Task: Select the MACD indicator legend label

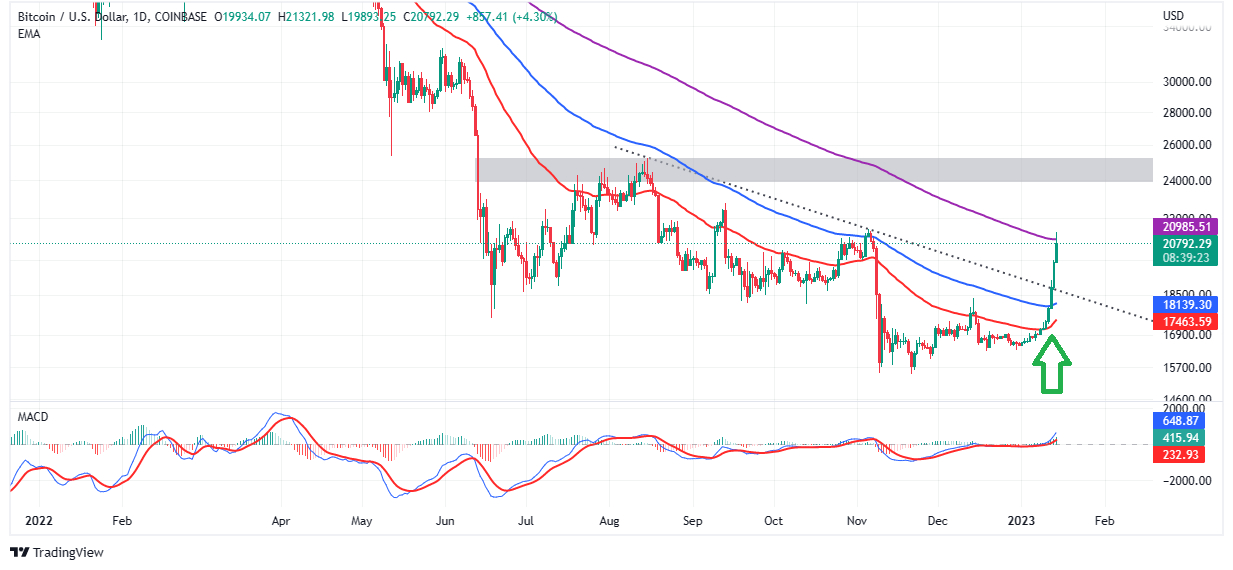Action: pos(32,416)
